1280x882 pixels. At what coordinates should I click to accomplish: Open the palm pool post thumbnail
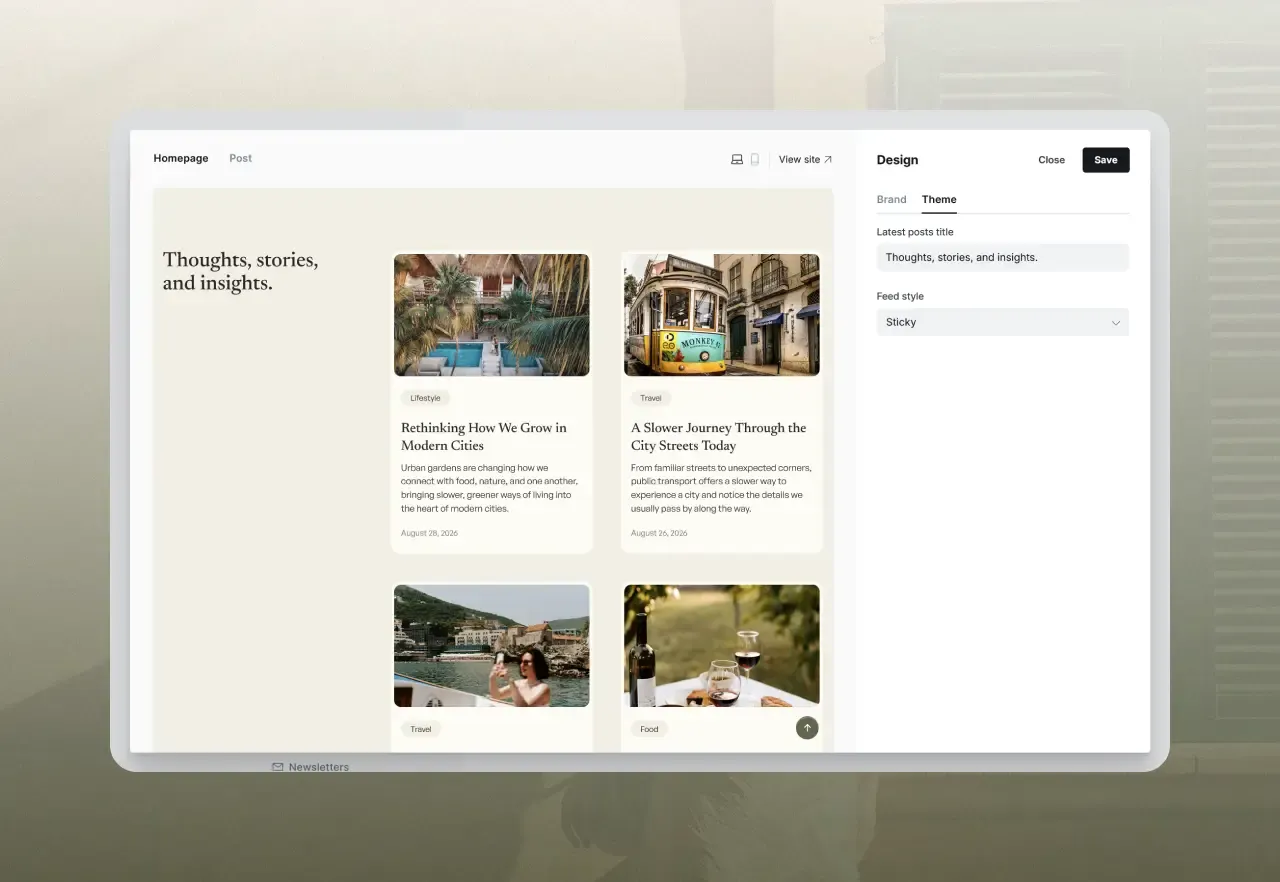pyautogui.click(x=492, y=315)
